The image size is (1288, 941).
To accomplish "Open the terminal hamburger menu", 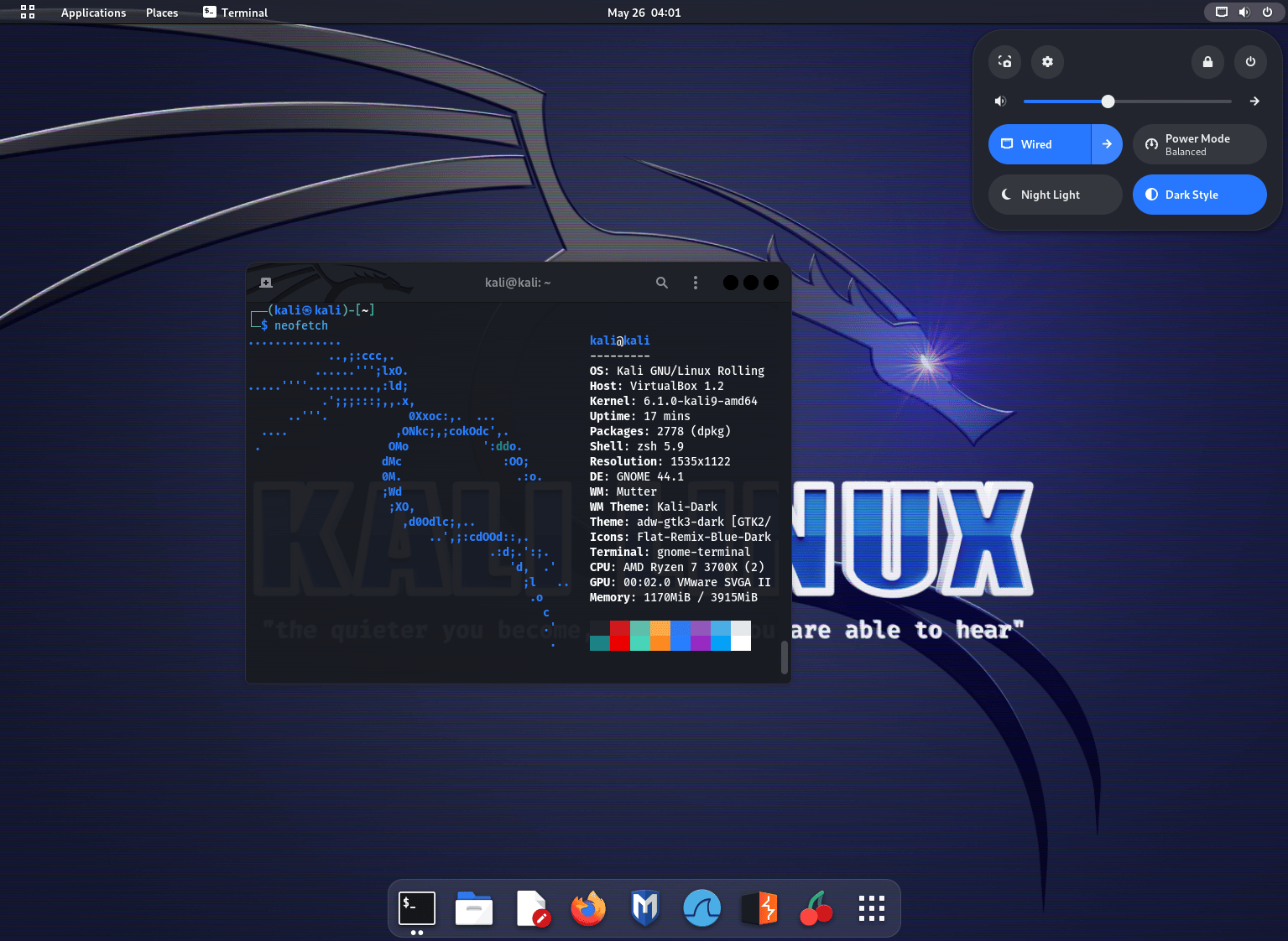I will (x=696, y=282).
